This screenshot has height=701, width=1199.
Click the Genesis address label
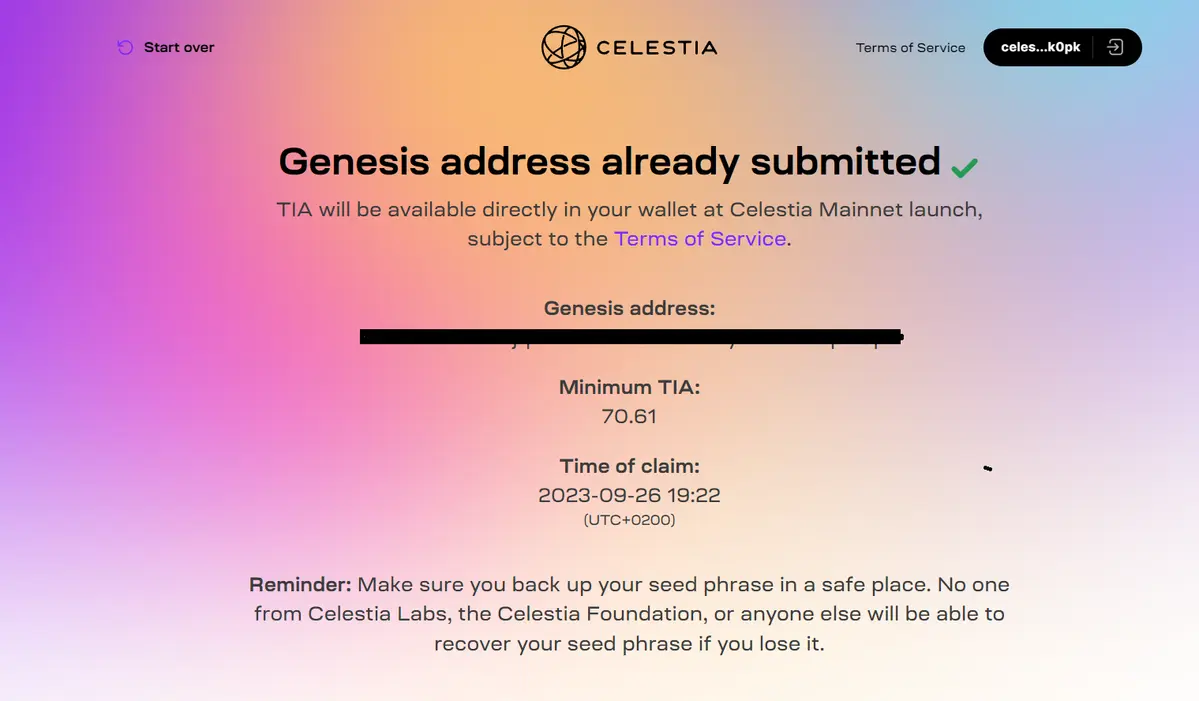[x=629, y=308]
